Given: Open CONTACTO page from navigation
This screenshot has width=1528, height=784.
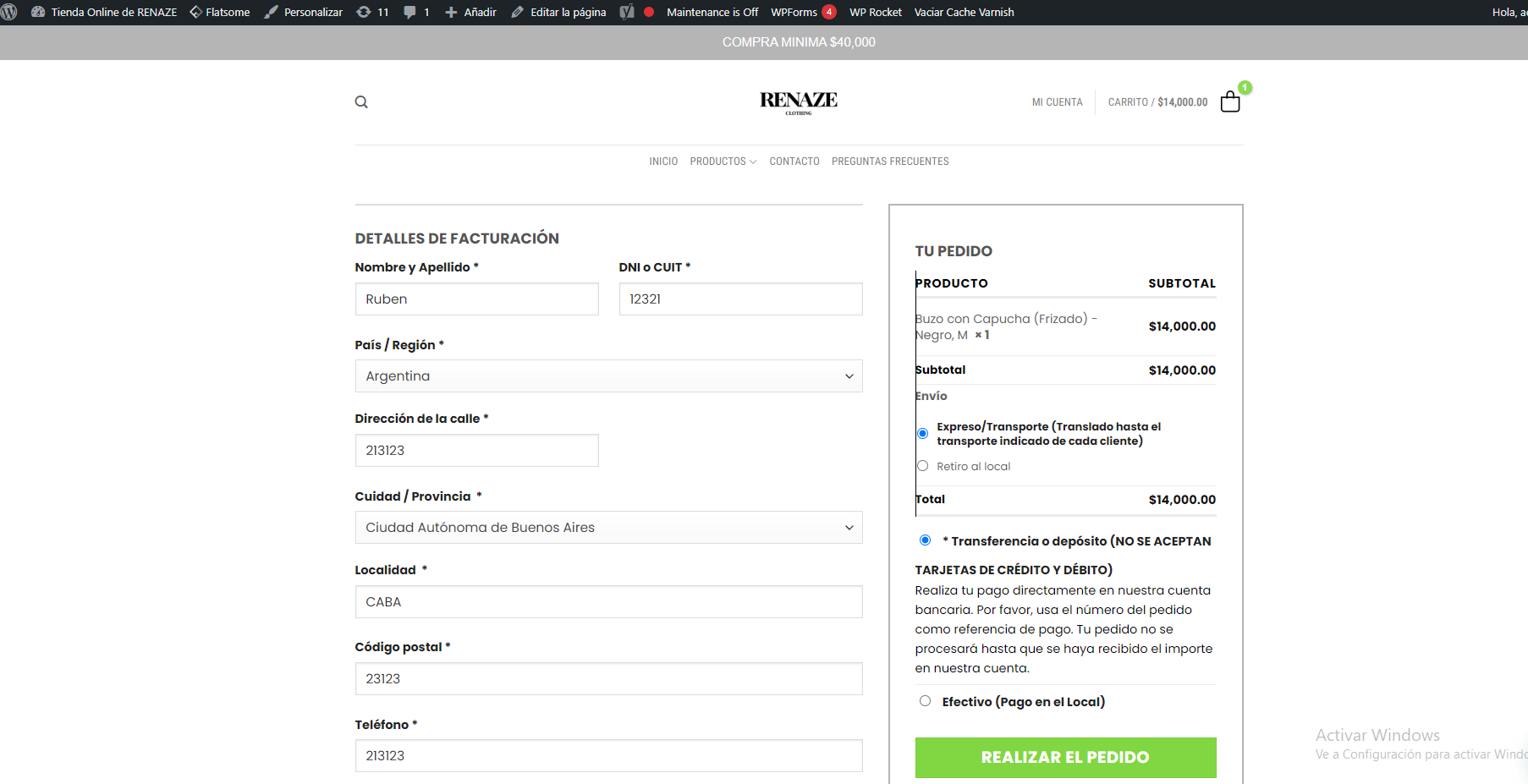Looking at the screenshot, I should 794,162.
